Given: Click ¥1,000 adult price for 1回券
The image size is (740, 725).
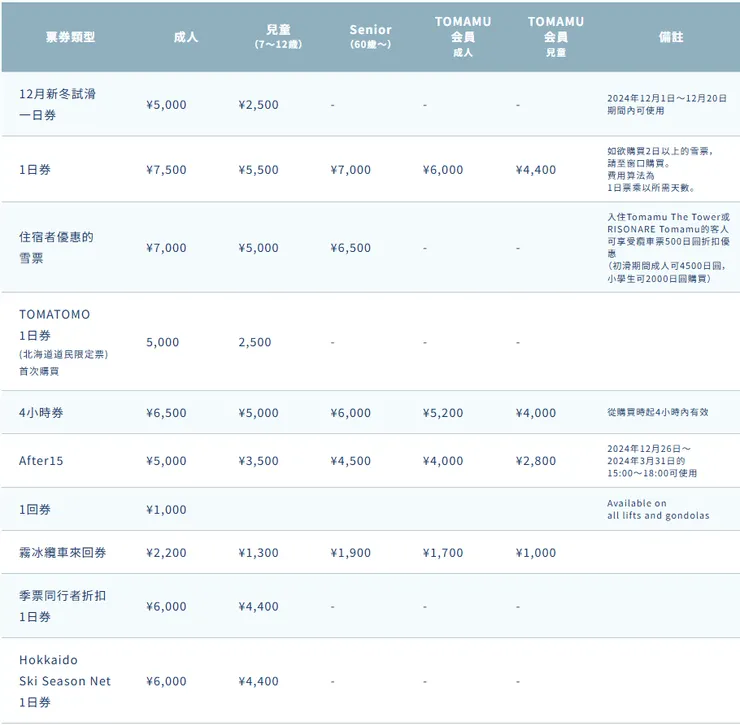Looking at the screenshot, I should click(x=166, y=510).
